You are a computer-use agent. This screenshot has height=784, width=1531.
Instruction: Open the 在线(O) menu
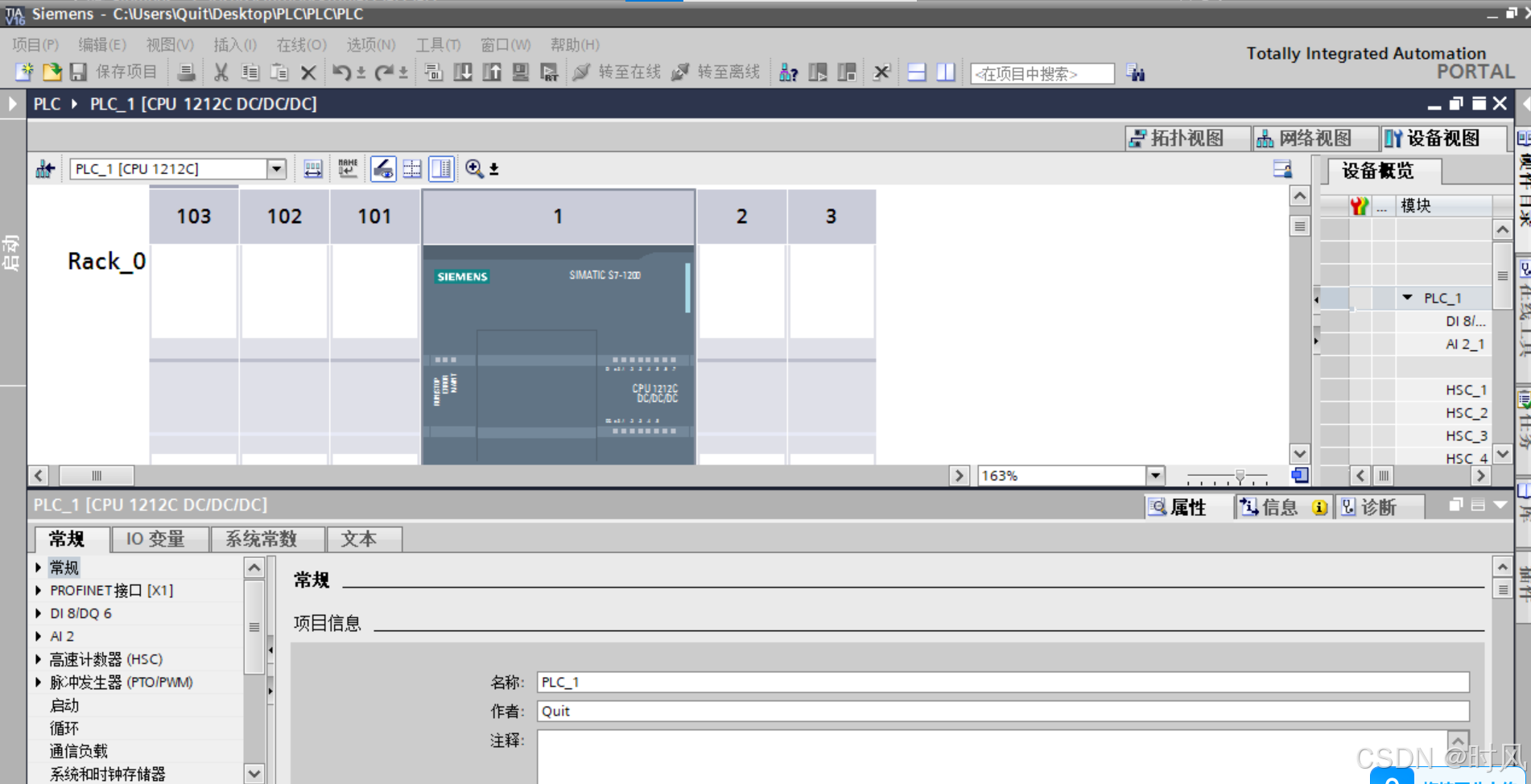tap(302, 45)
